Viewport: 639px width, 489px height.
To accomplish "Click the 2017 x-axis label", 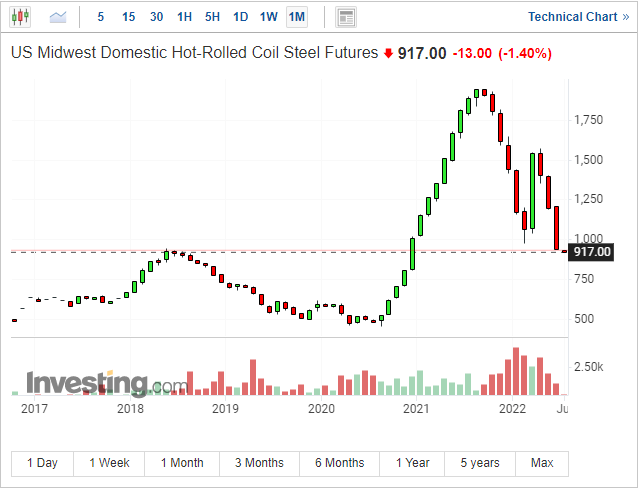I will point(34,408).
